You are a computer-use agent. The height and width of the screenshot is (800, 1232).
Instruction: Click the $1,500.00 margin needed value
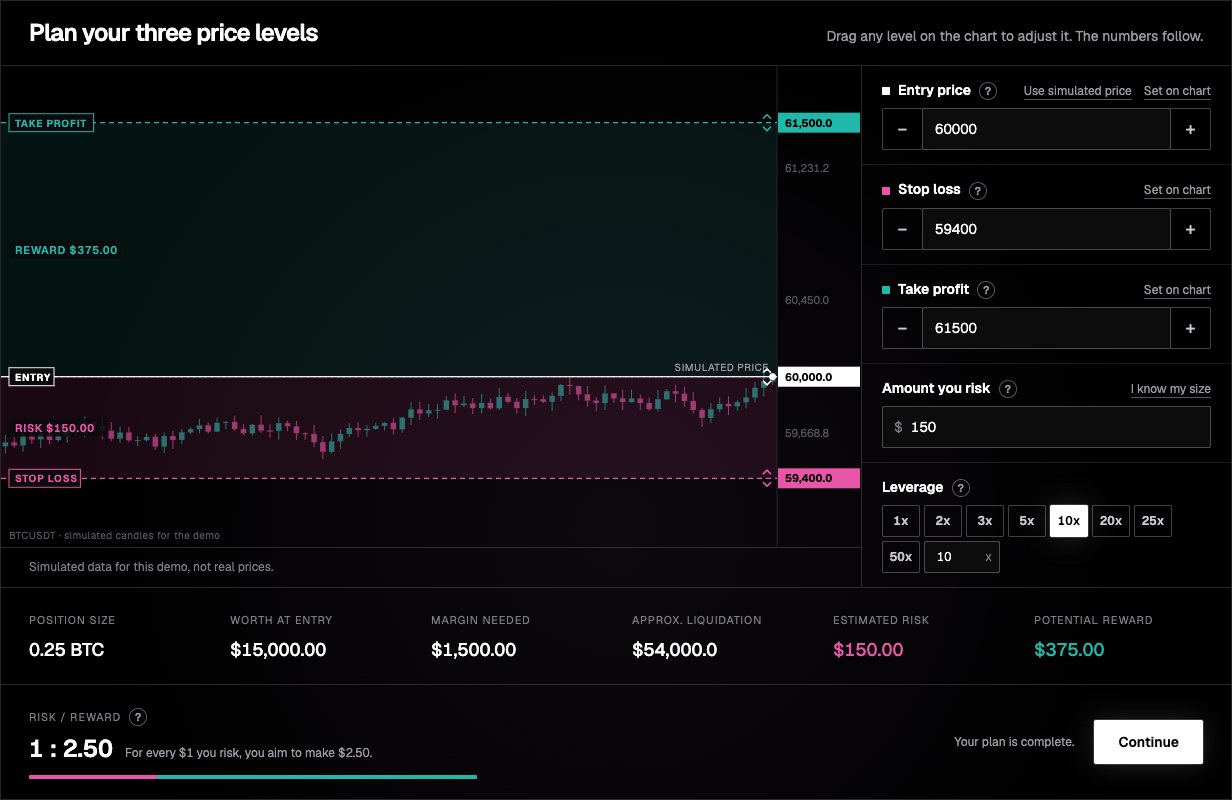pyautogui.click(x=474, y=650)
